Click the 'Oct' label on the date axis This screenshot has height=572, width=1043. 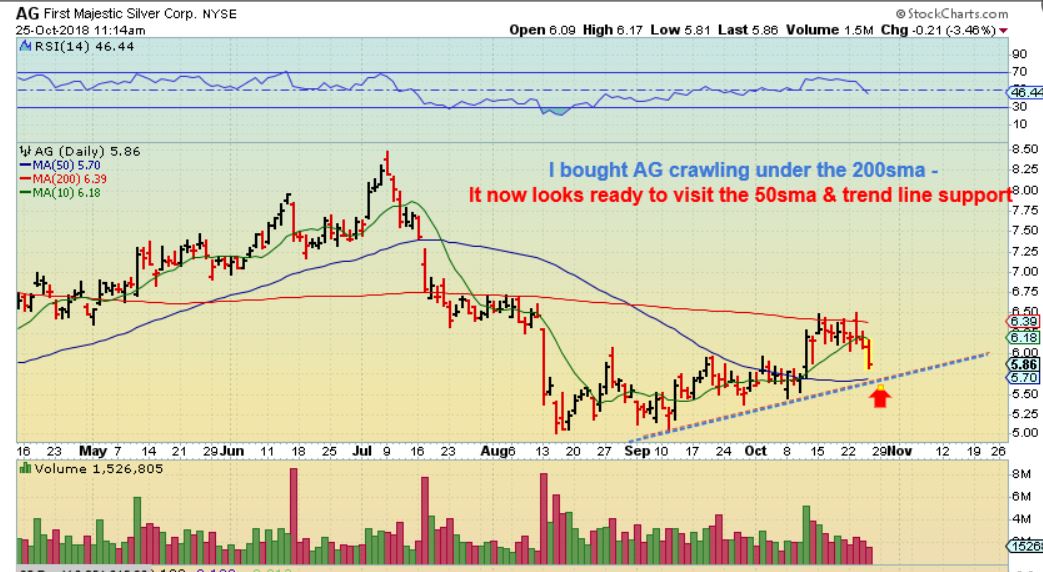coord(755,451)
